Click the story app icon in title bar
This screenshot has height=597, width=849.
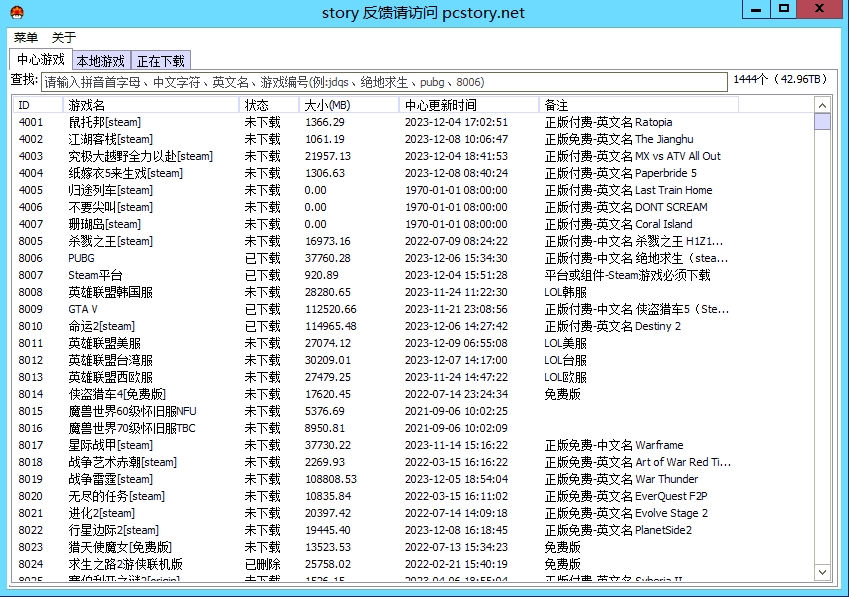coord(17,12)
